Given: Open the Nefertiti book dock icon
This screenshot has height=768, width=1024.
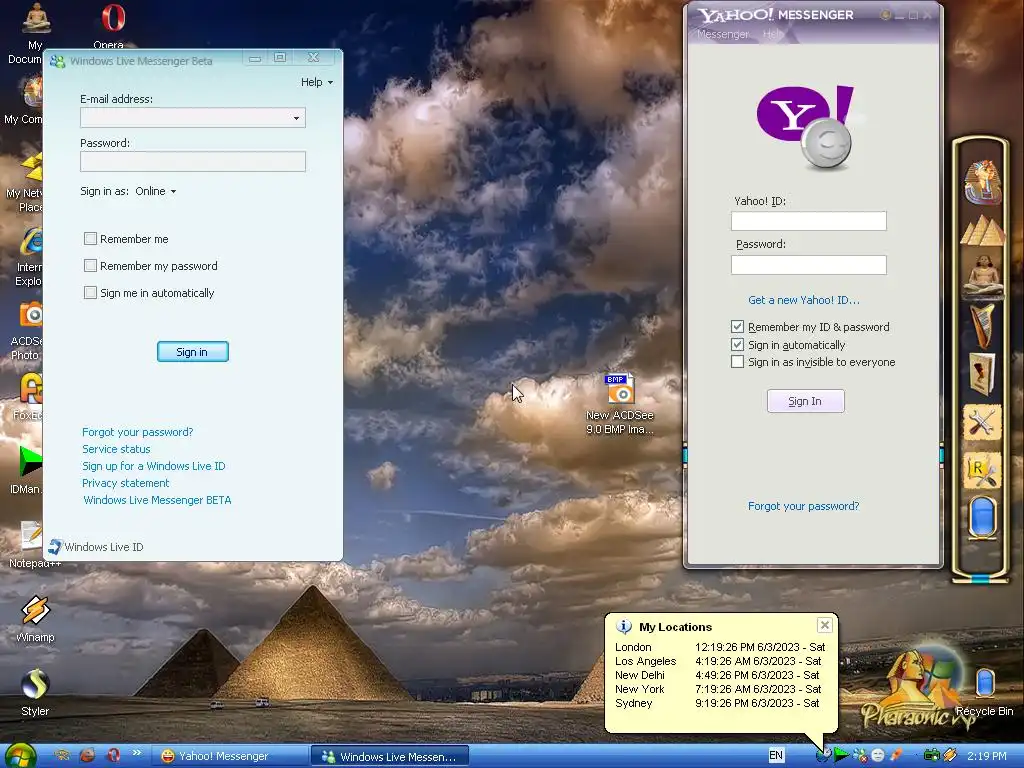Looking at the screenshot, I should point(983,374).
